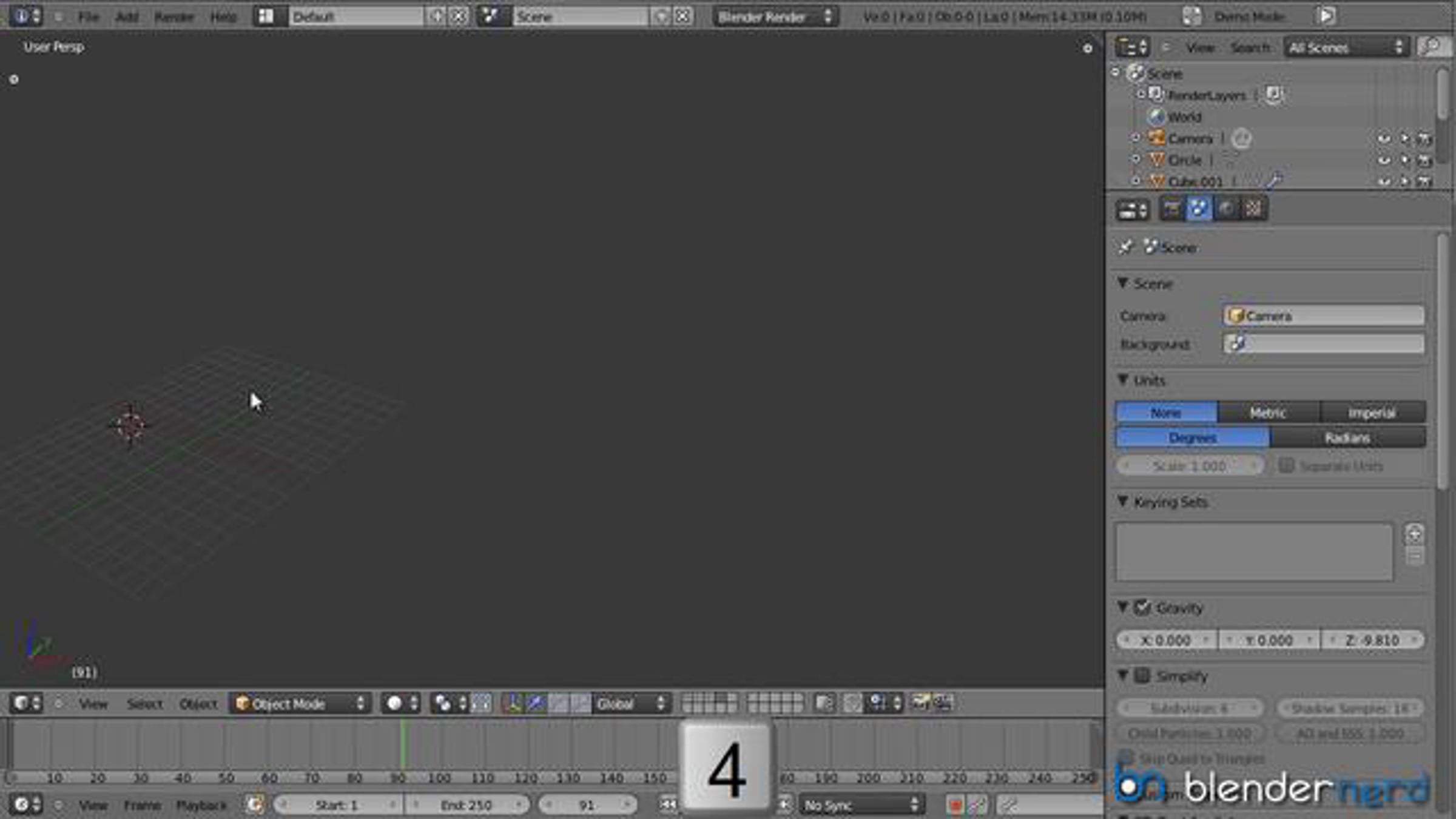Hide the Camera object via eye icon

pyautogui.click(x=1383, y=139)
